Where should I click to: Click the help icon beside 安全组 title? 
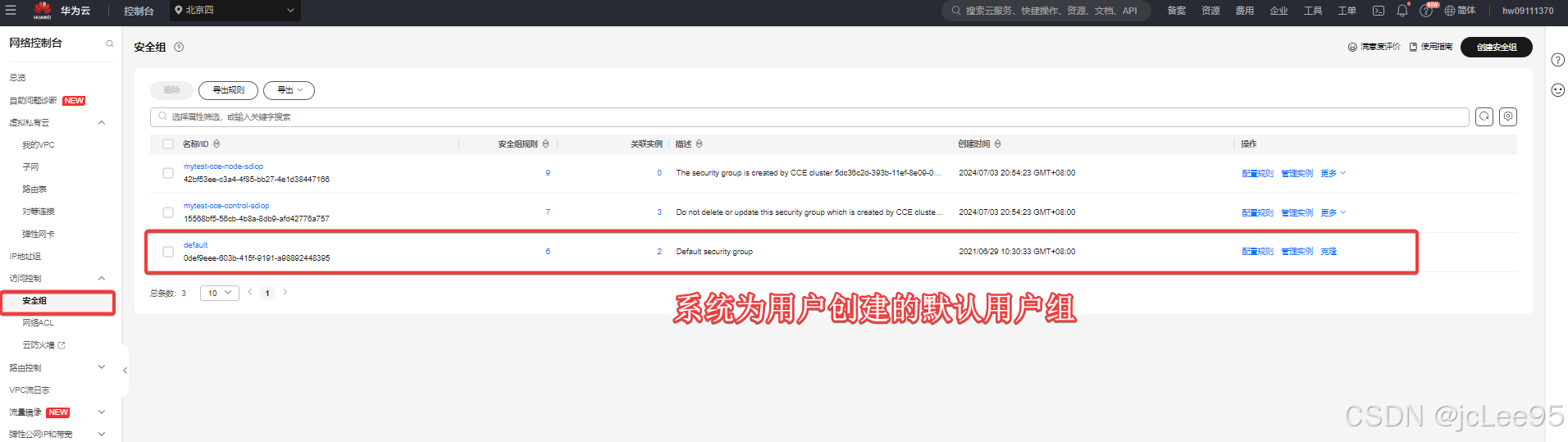(179, 47)
